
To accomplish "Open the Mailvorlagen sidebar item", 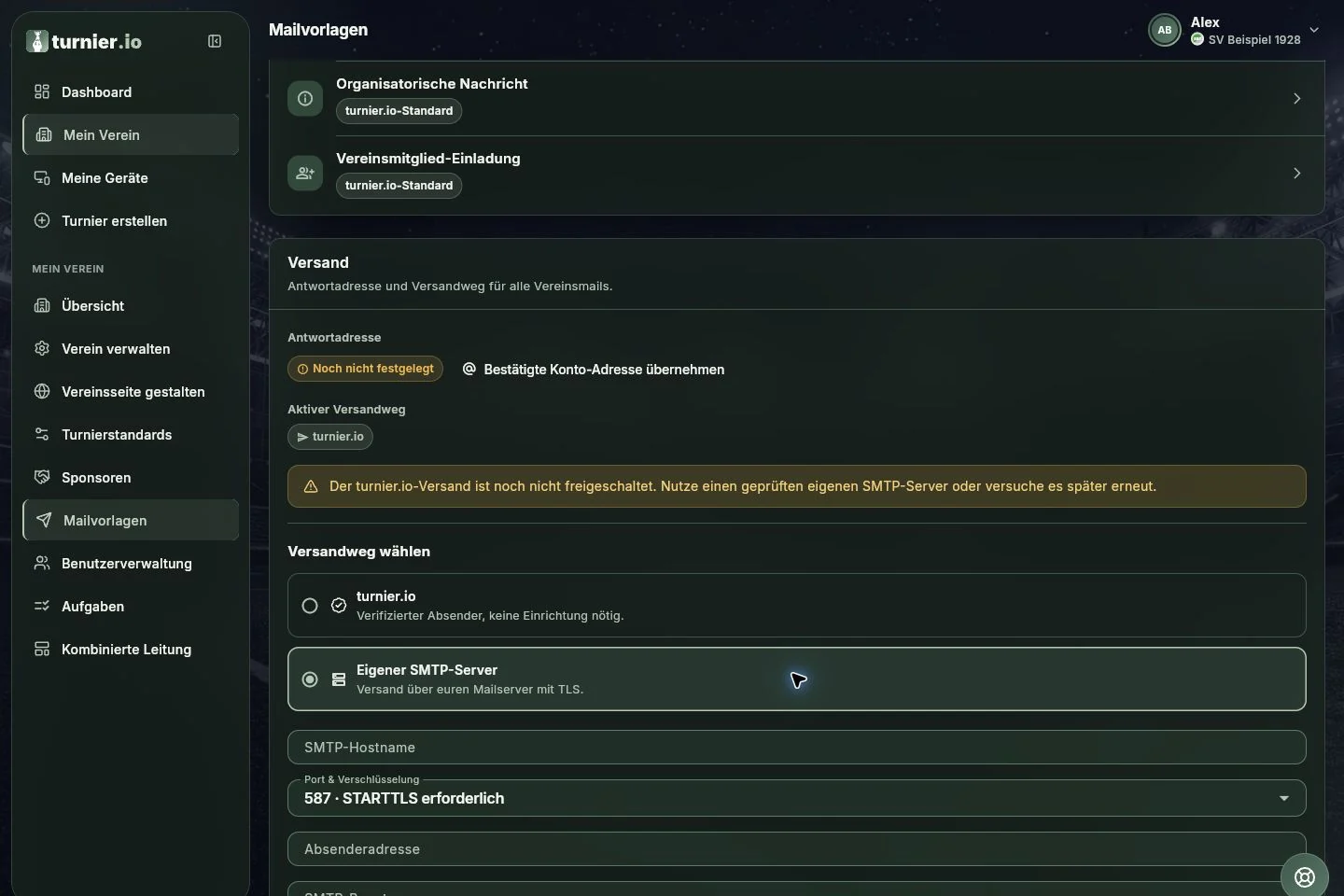I will [x=131, y=520].
